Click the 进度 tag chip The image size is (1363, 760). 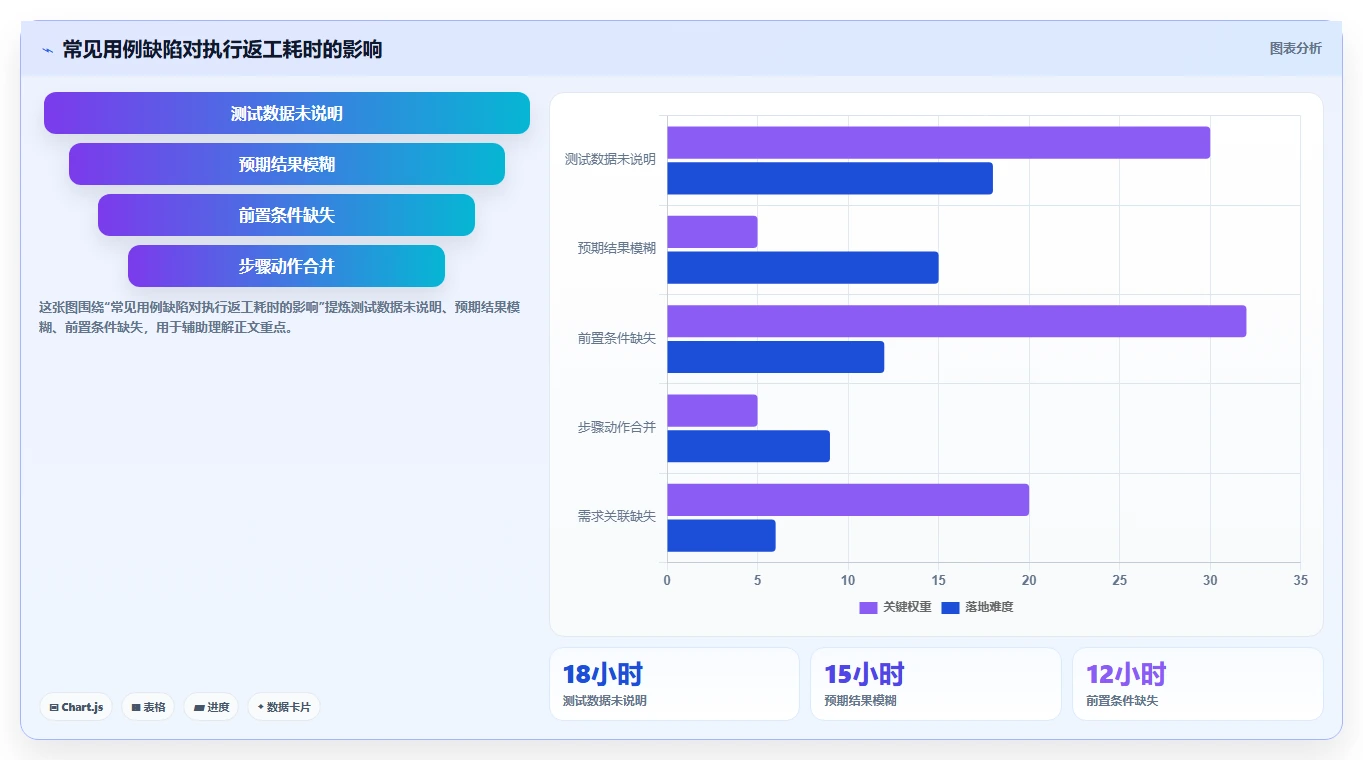click(x=211, y=707)
